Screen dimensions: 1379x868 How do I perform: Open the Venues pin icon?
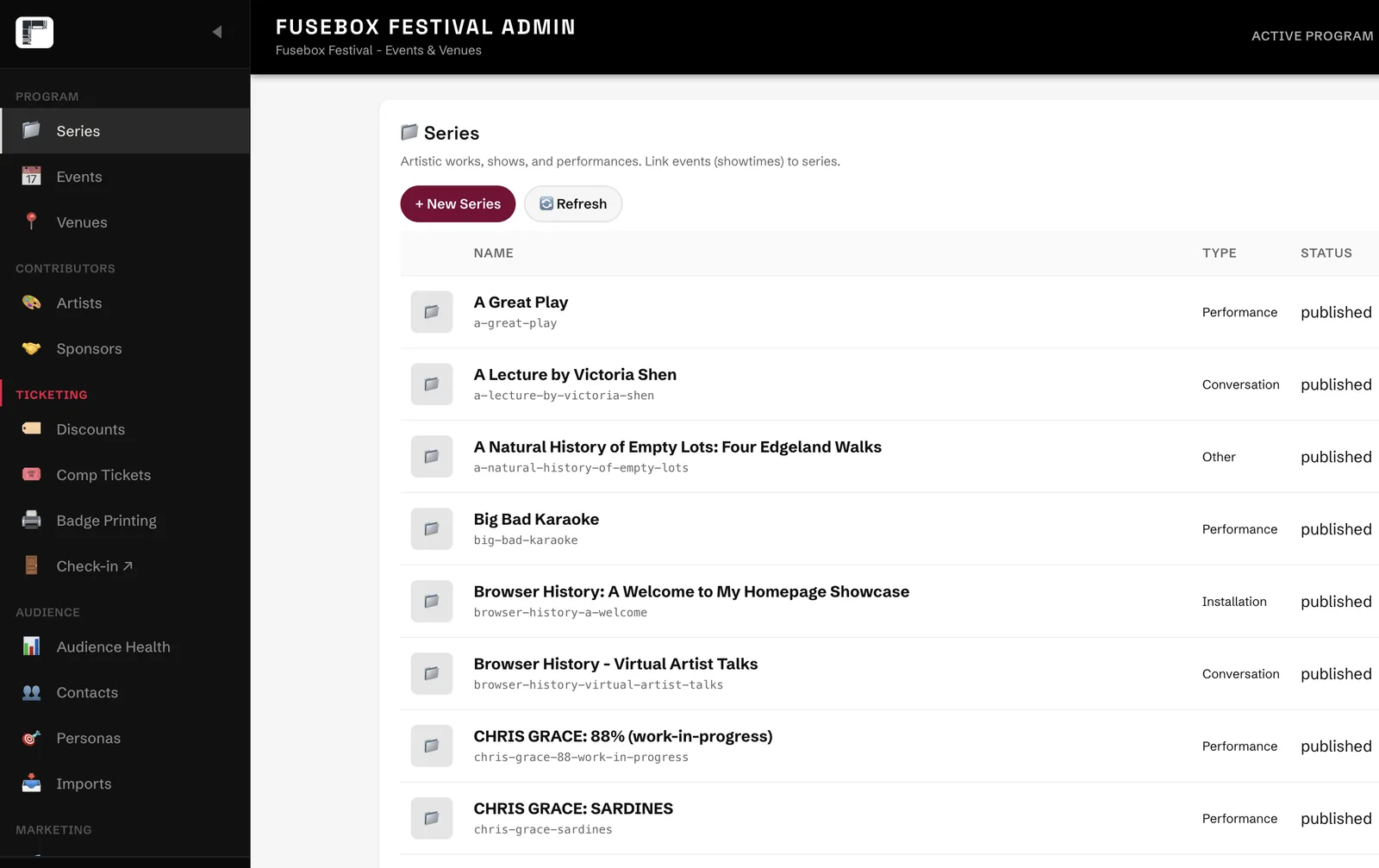coord(31,222)
